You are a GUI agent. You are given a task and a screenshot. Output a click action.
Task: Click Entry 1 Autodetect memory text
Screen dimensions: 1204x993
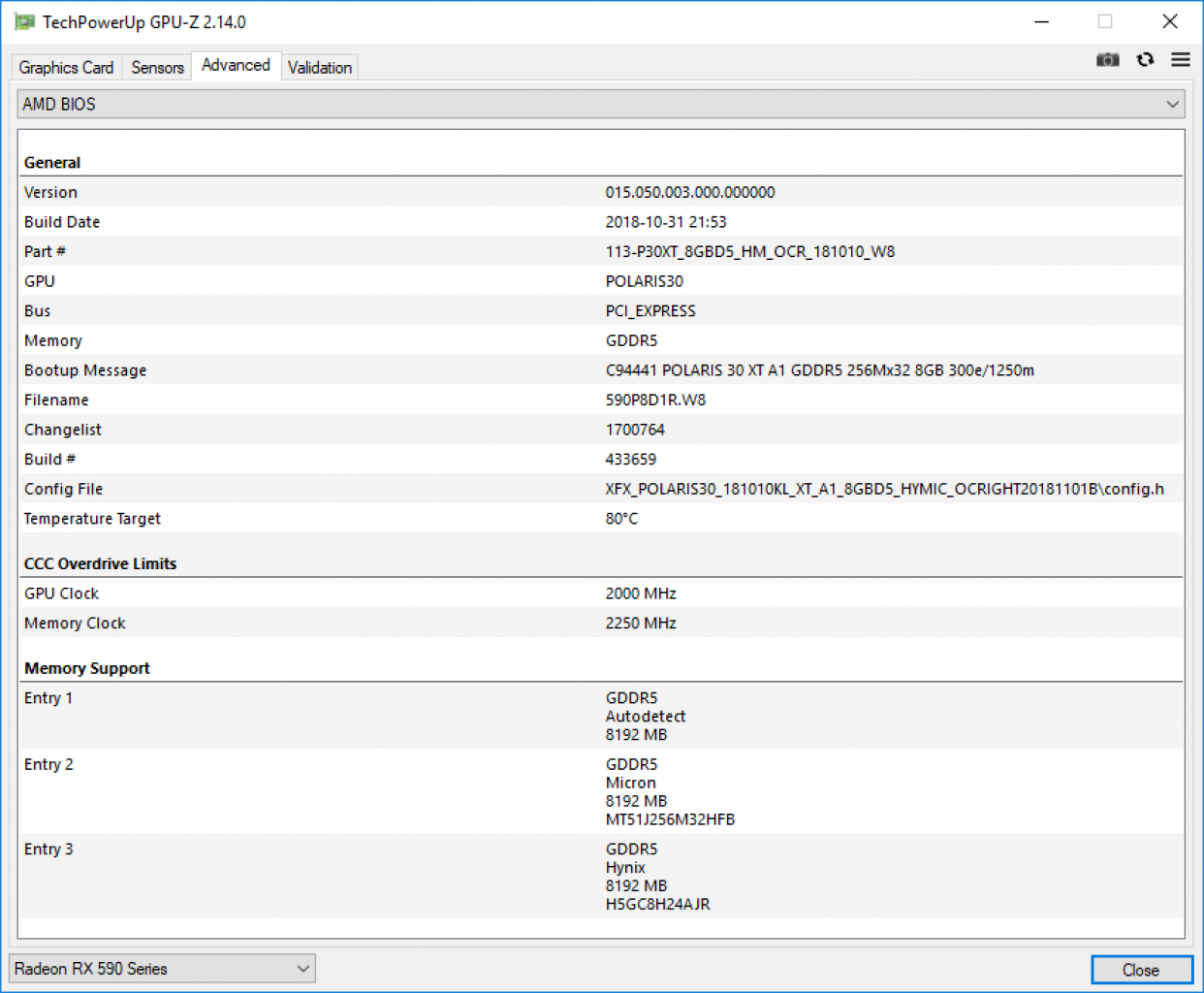click(646, 717)
